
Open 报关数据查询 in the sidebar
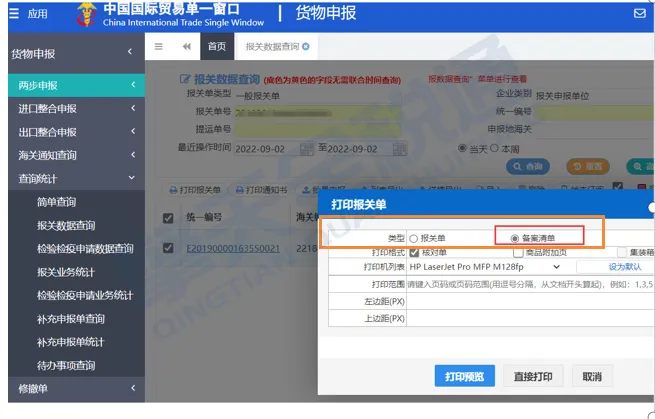pos(66,226)
